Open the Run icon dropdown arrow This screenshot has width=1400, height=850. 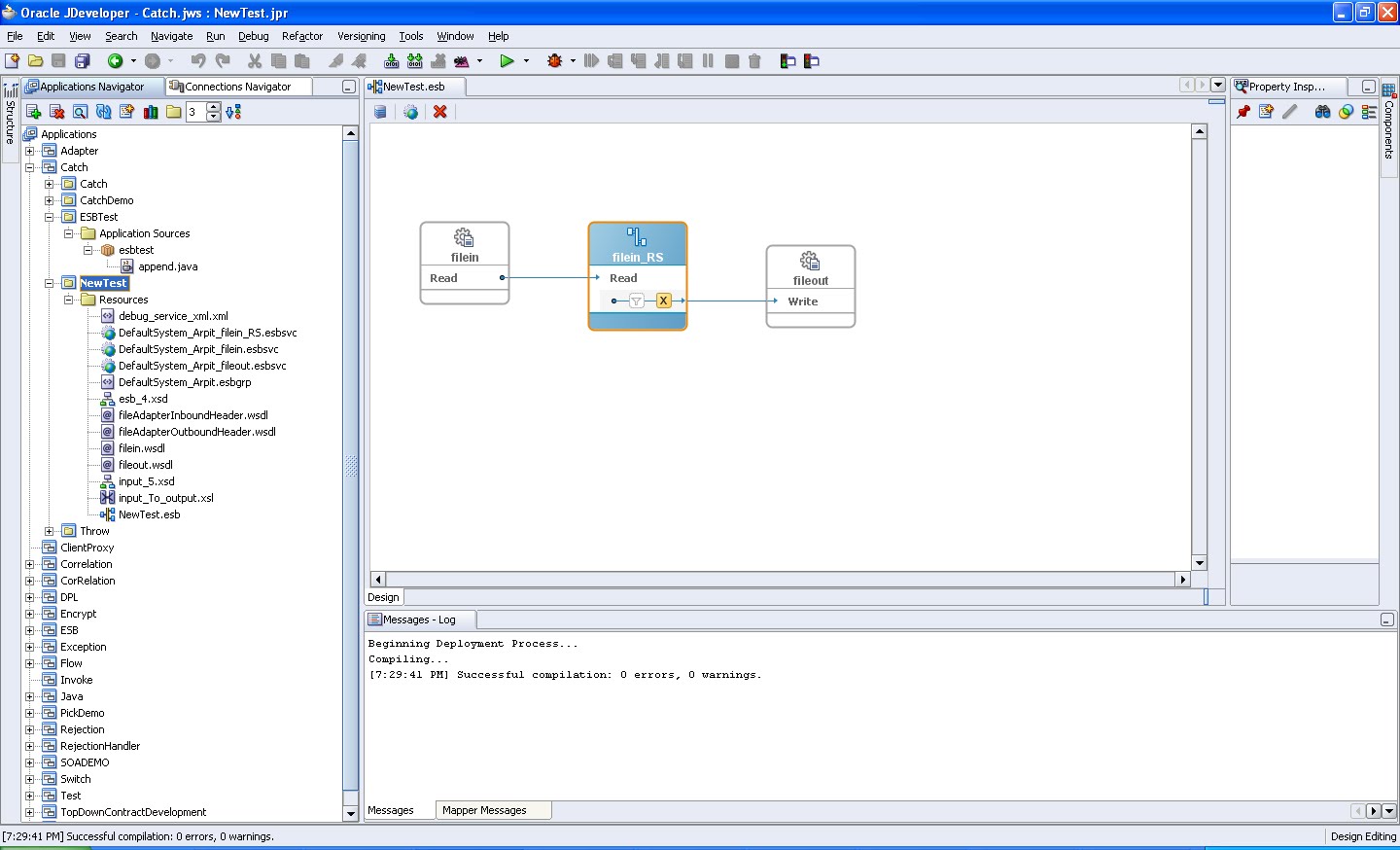[526, 60]
